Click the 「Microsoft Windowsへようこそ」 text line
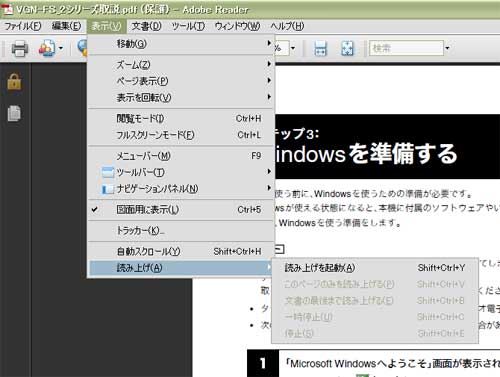 (x=392, y=363)
